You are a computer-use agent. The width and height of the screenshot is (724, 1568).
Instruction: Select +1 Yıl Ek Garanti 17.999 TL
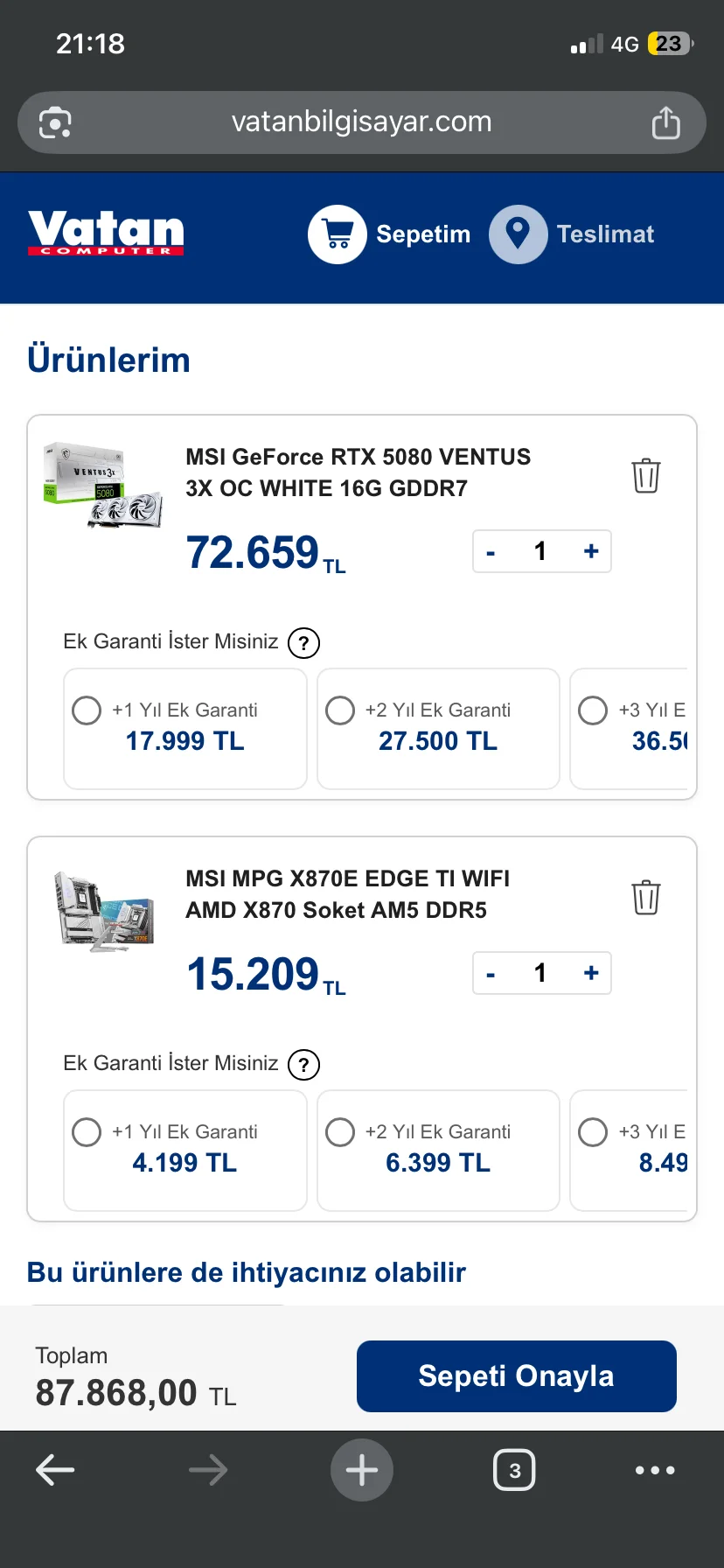pos(87,710)
